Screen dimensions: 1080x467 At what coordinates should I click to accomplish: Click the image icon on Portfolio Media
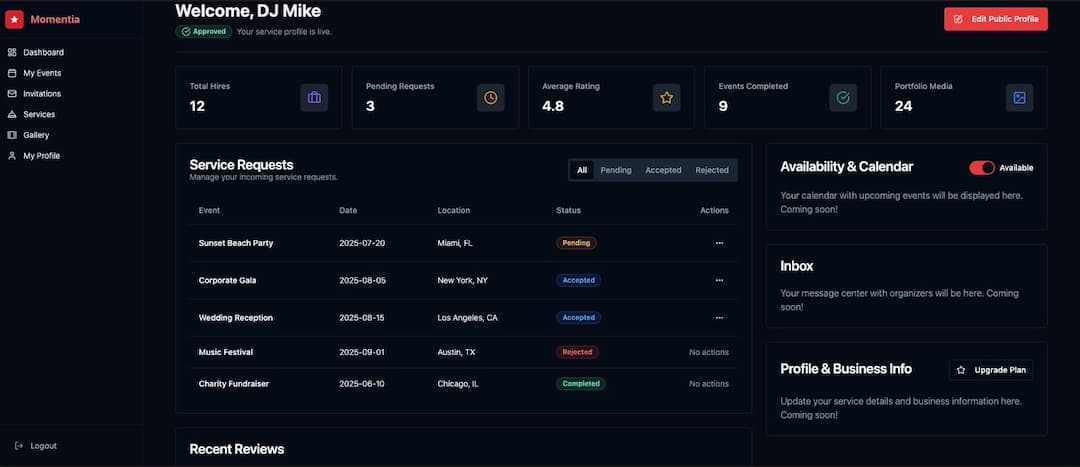pos(1019,97)
